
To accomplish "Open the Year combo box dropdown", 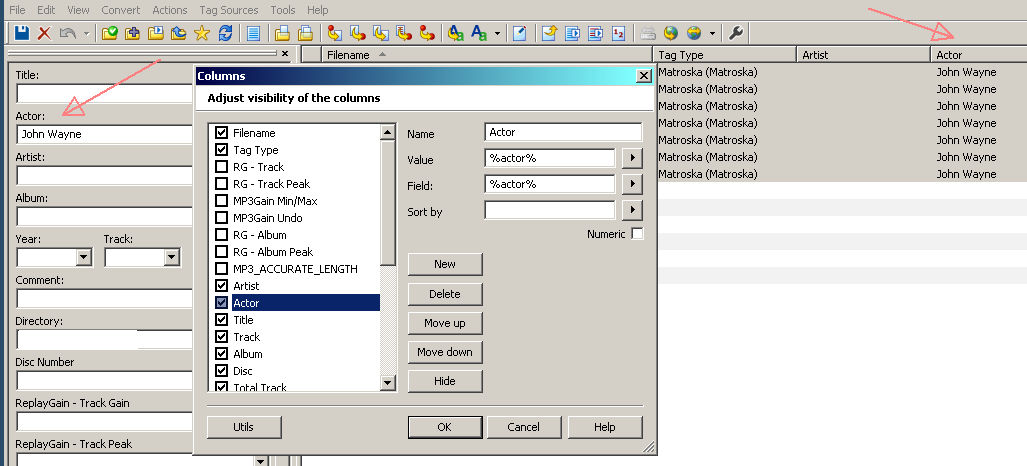I will (x=84, y=258).
